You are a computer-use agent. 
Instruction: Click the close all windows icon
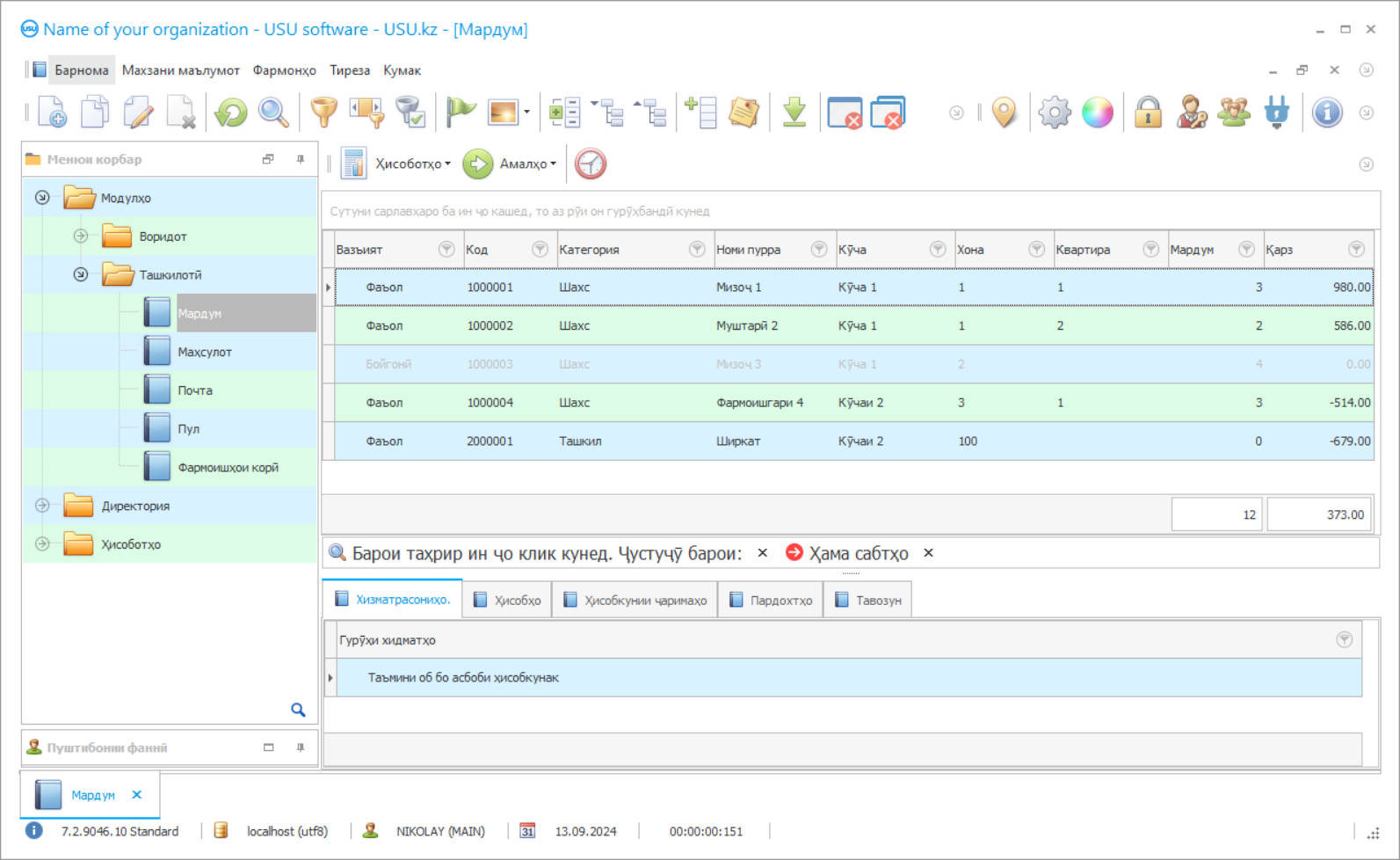889,113
